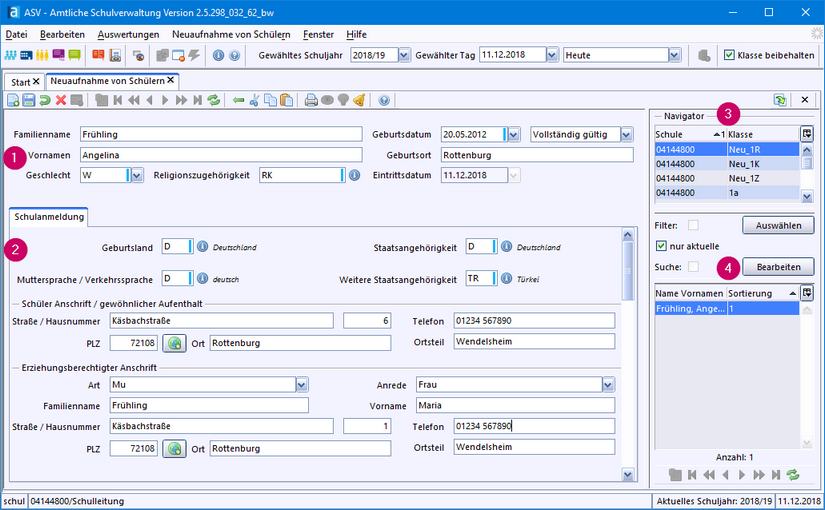This screenshot has height=510, width=825.
Task: Expand the Geschlecht dropdown
Action: tap(137, 175)
